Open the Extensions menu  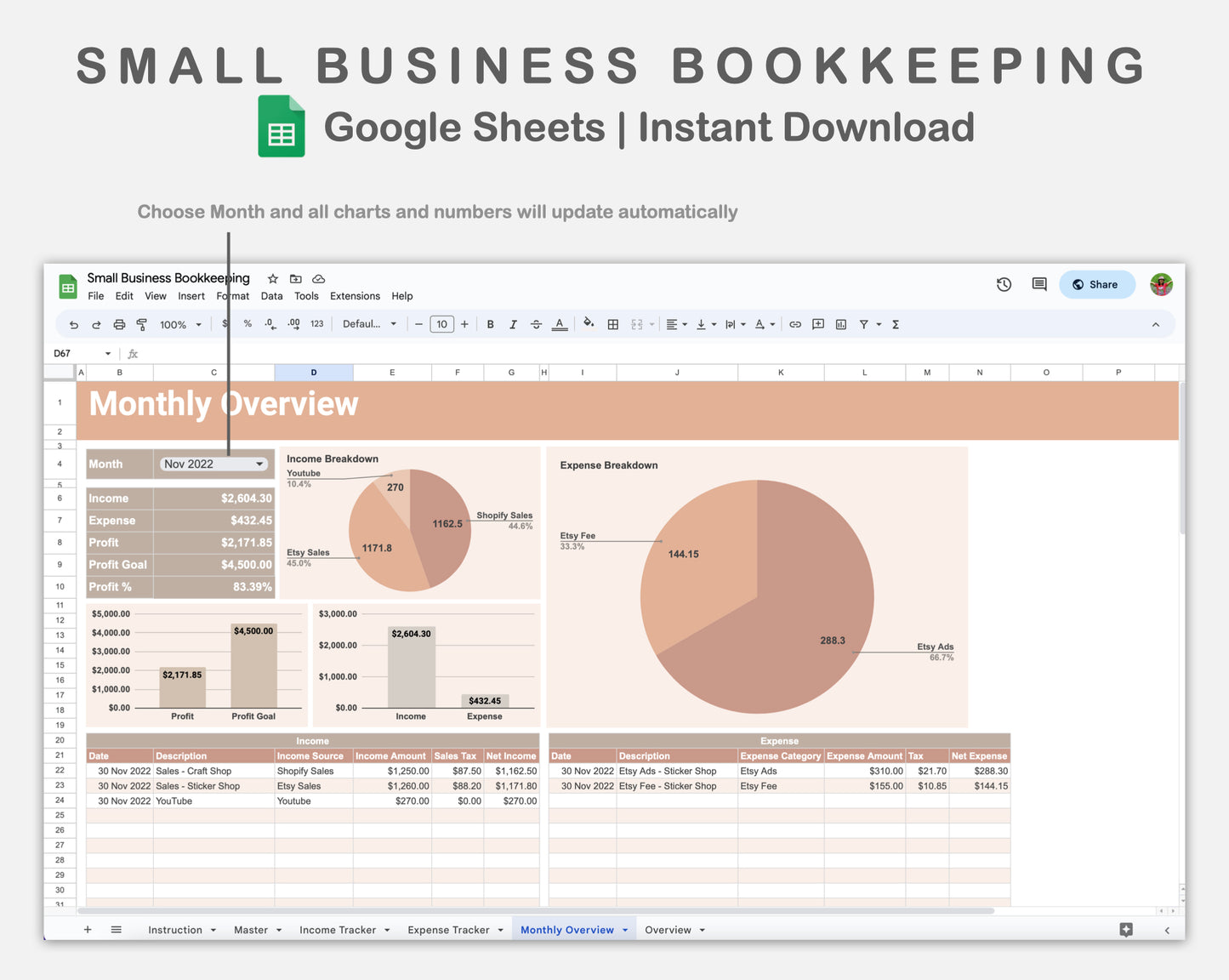point(355,296)
